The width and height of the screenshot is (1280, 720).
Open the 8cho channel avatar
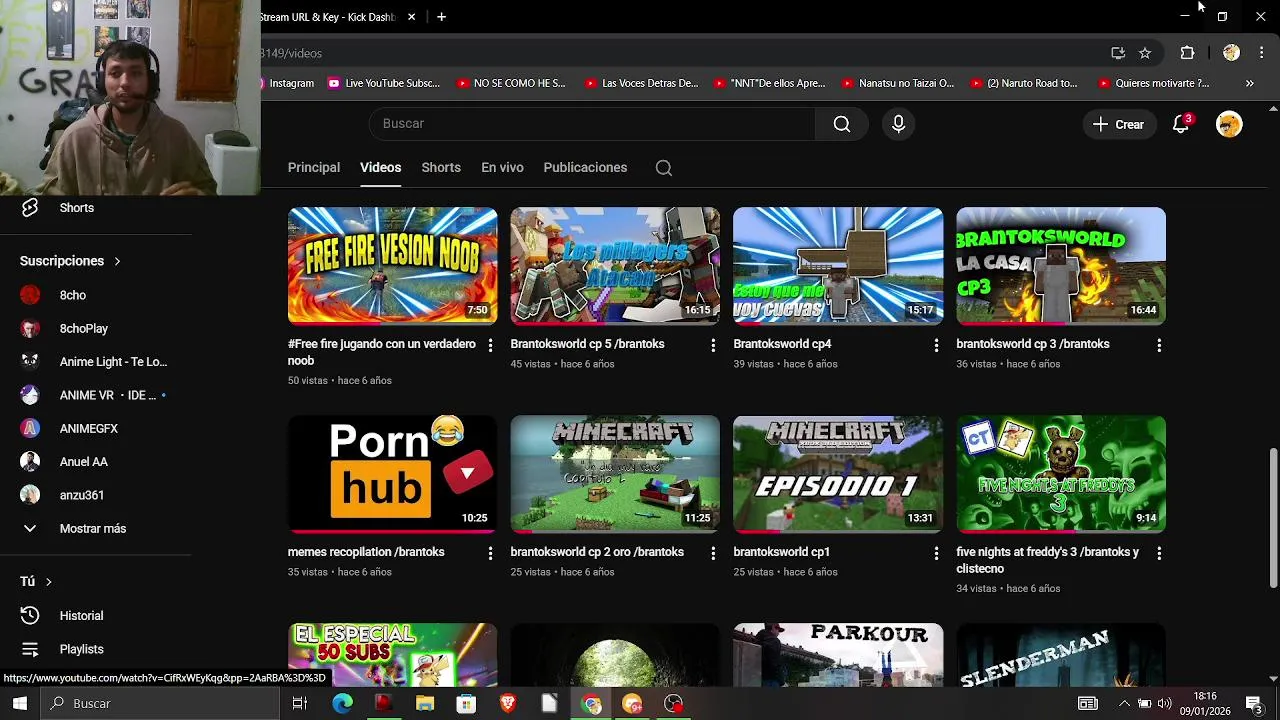coord(30,295)
